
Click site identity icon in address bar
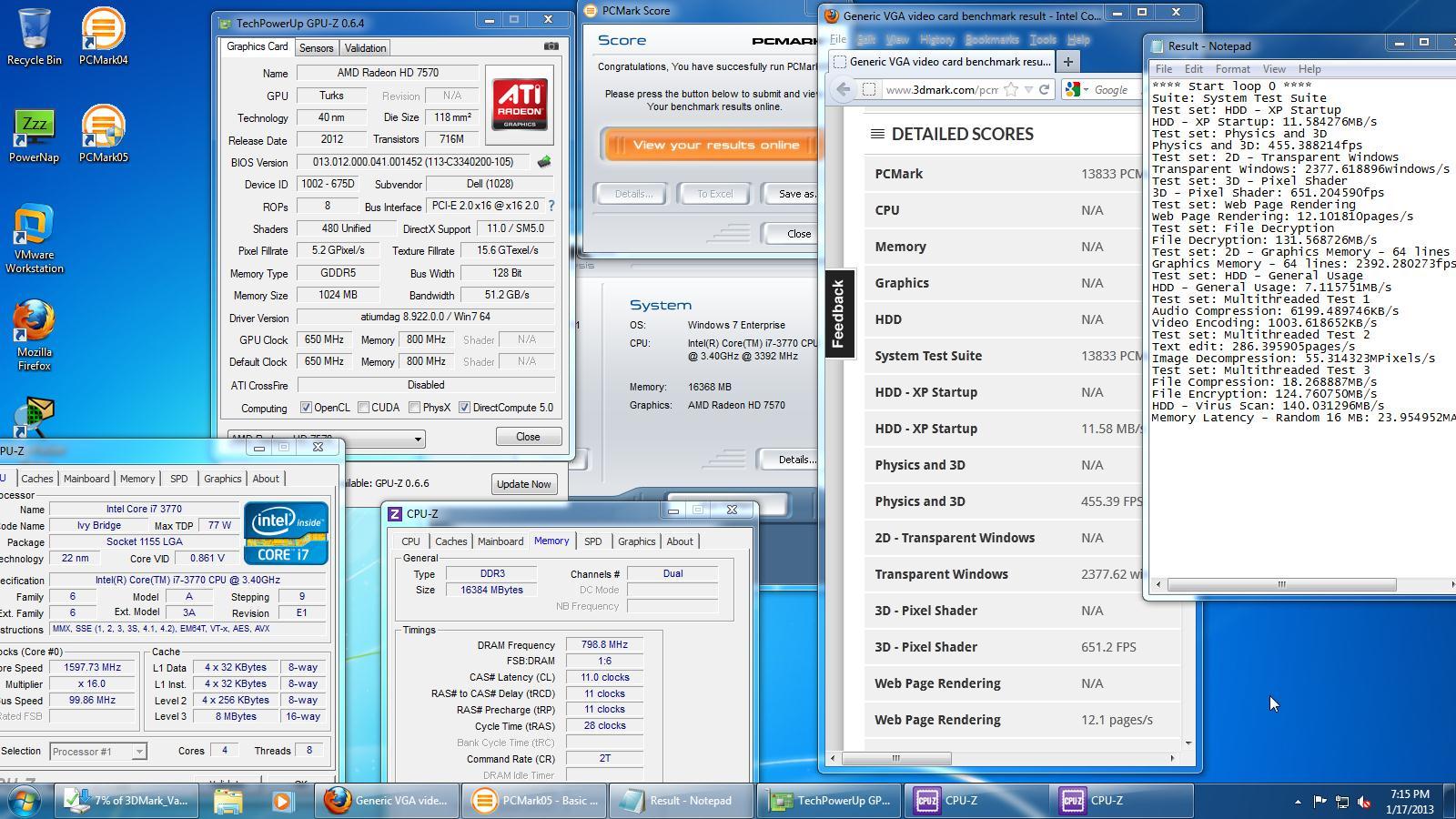[x=869, y=89]
